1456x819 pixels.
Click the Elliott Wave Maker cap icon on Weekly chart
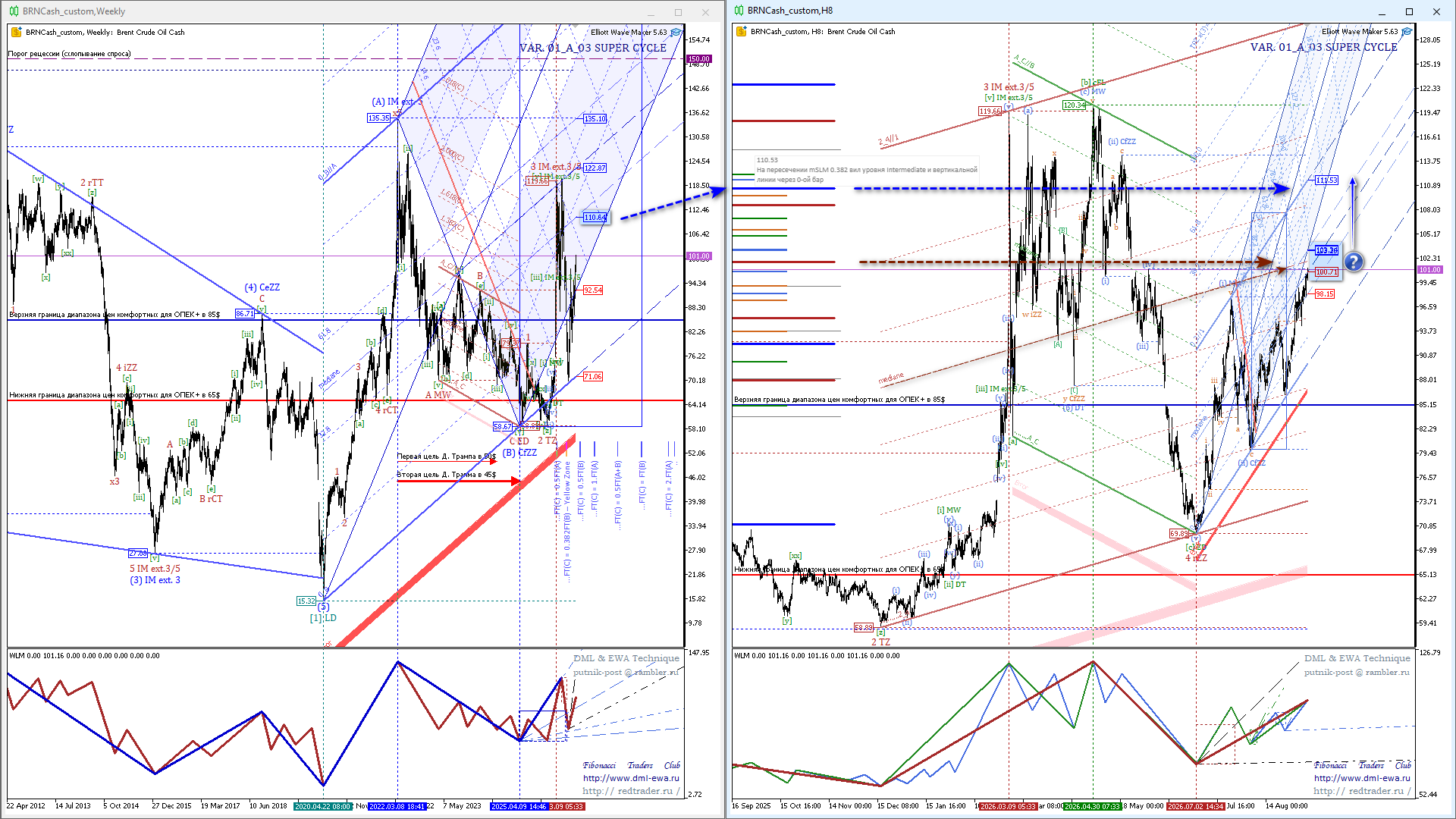pyautogui.click(x=676, y=32)
